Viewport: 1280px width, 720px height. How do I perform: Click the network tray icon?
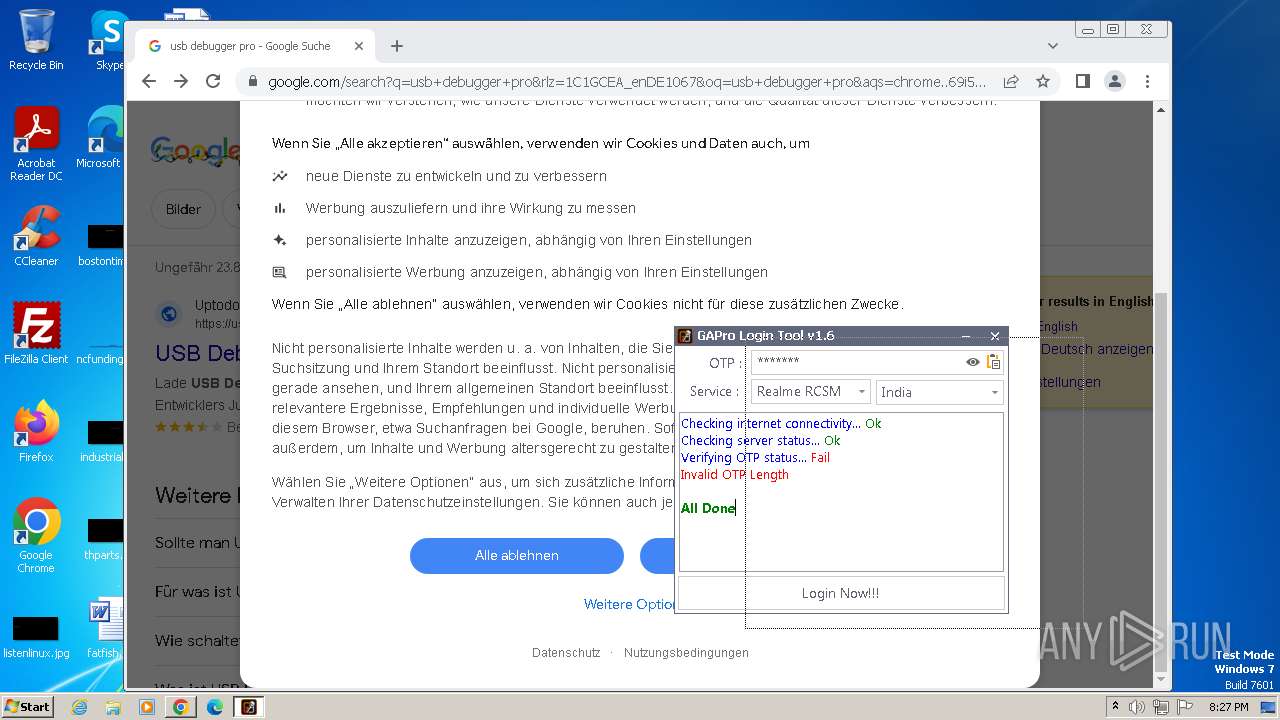(1161, 707)
